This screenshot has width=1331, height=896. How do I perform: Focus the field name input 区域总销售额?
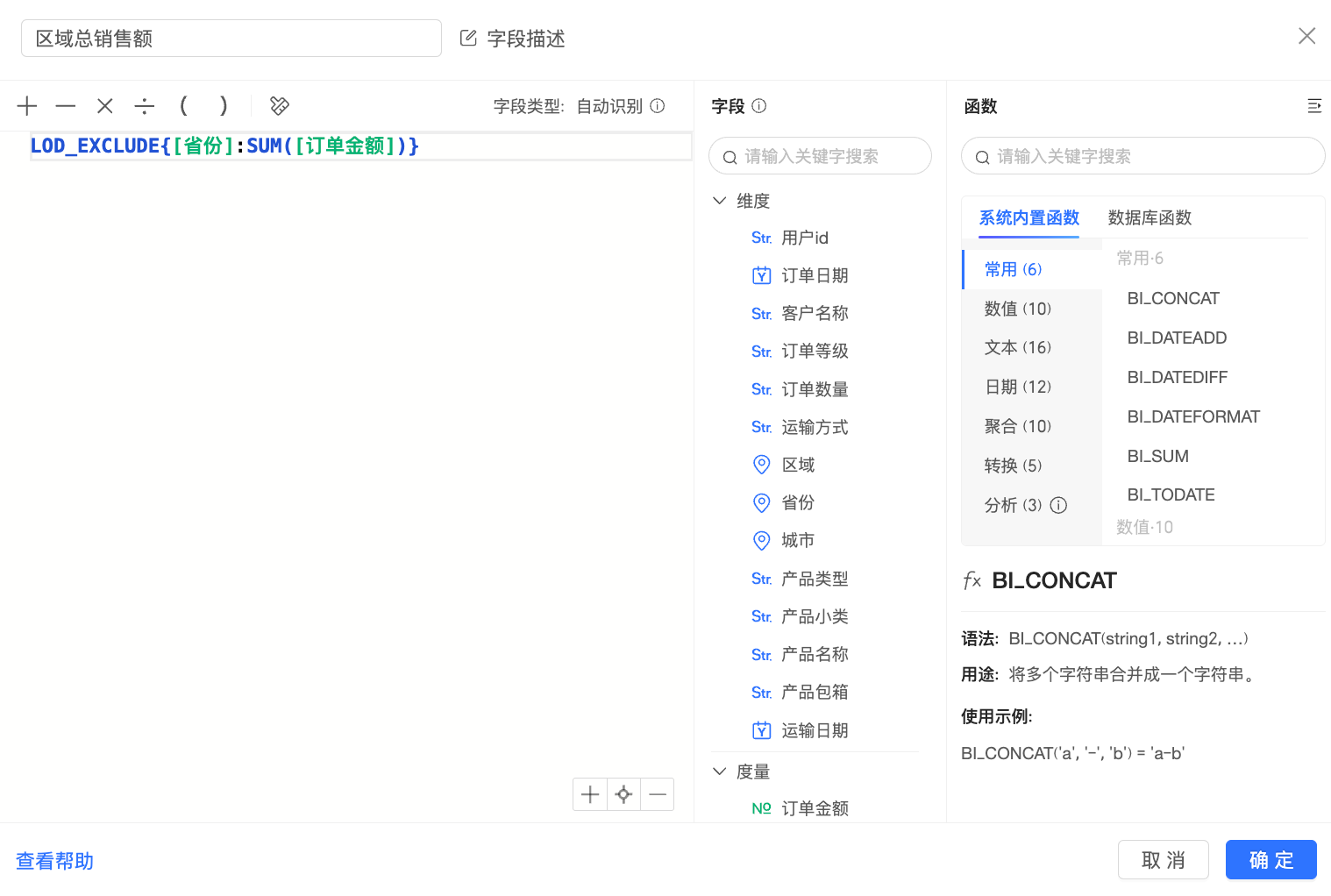pos(231,39)
